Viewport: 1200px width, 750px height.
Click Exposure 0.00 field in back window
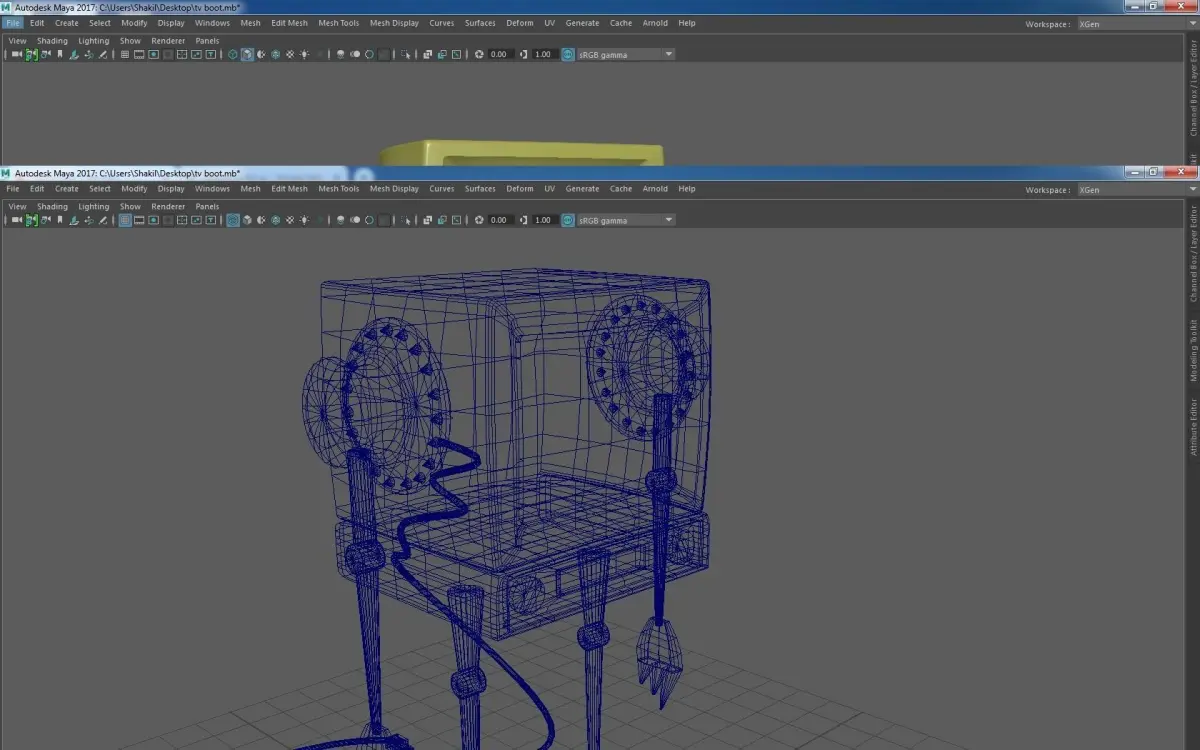[x=500, y=54]
